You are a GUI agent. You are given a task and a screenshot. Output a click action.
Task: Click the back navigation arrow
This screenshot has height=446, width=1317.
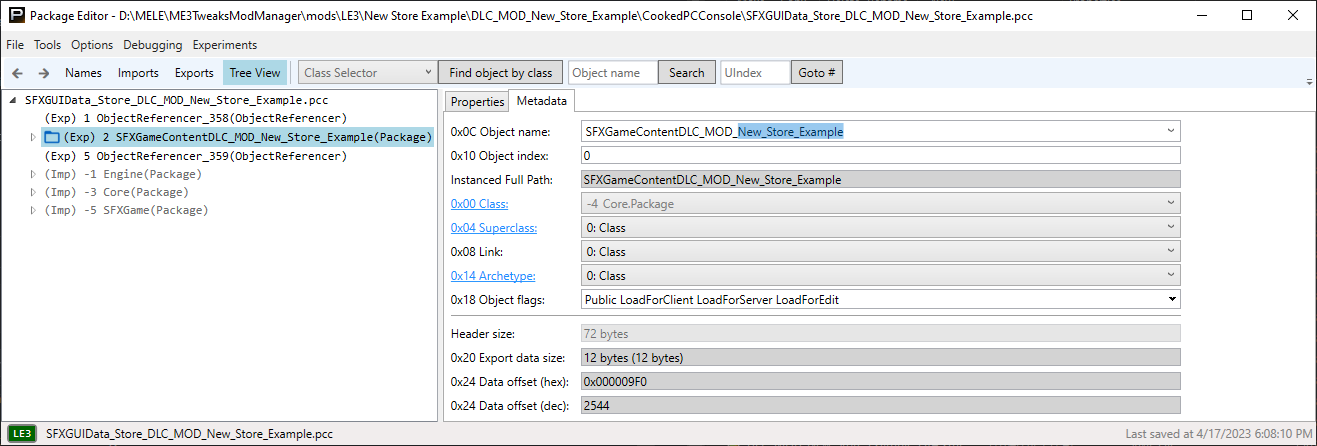[17, 73]
